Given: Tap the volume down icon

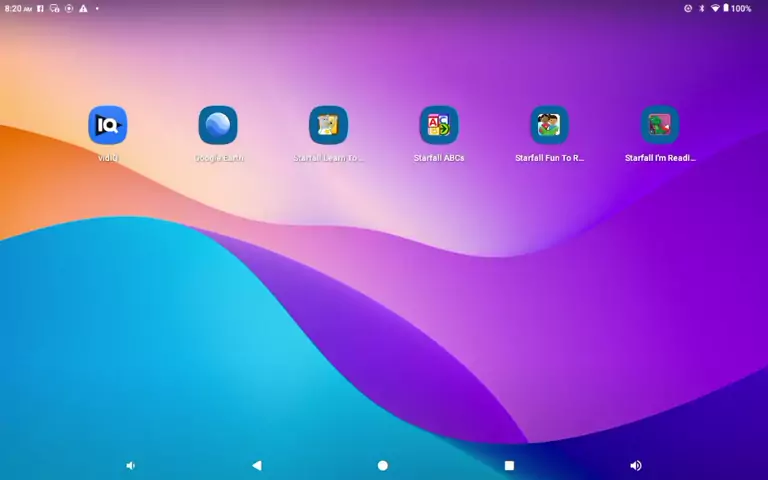Looking at the screenshot, I should (x=130, y=466).
